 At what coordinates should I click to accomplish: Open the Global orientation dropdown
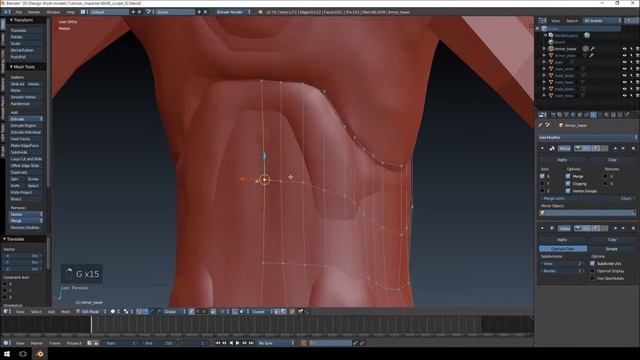coord(174,311)
